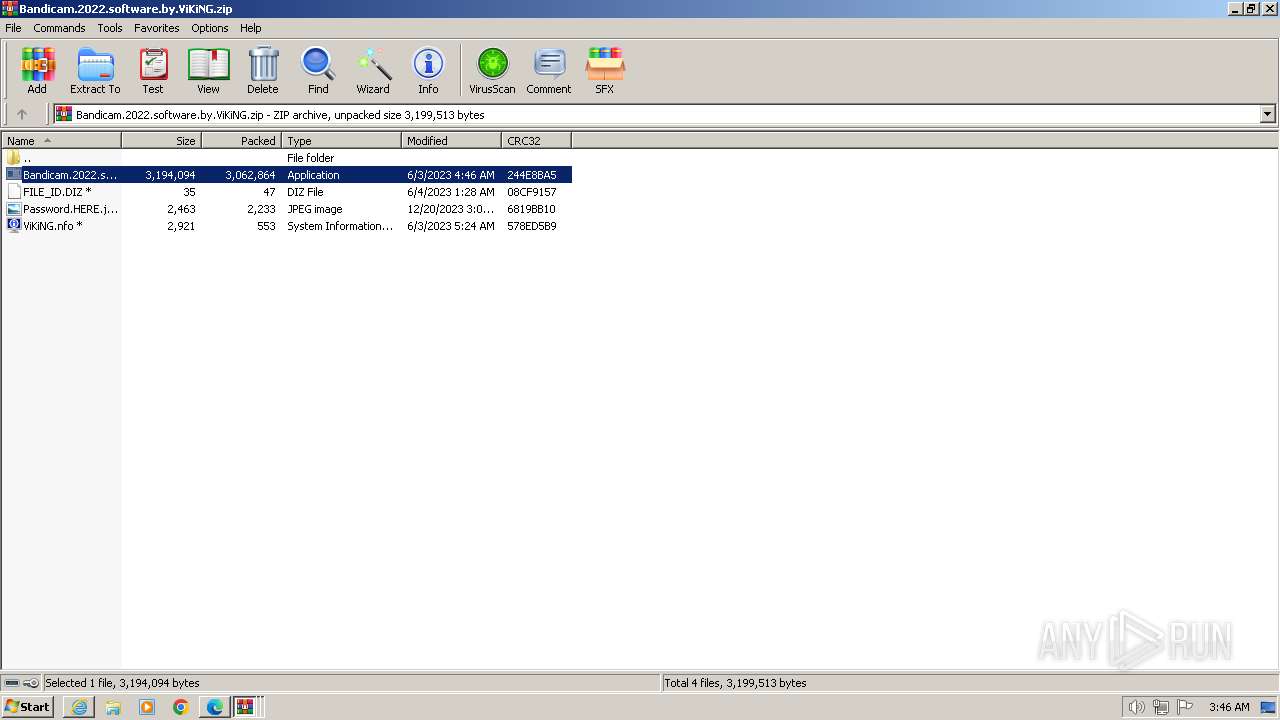Select the ViKiNG.nfo file

[286, 226]
